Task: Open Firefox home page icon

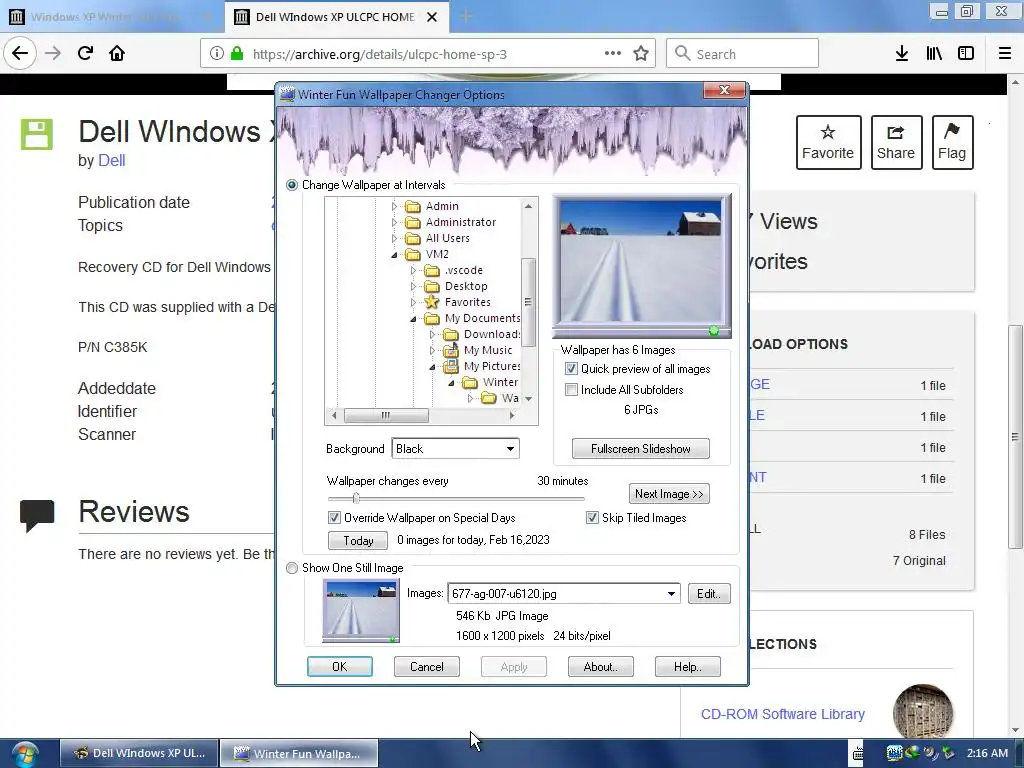Action: click(117, 54)
